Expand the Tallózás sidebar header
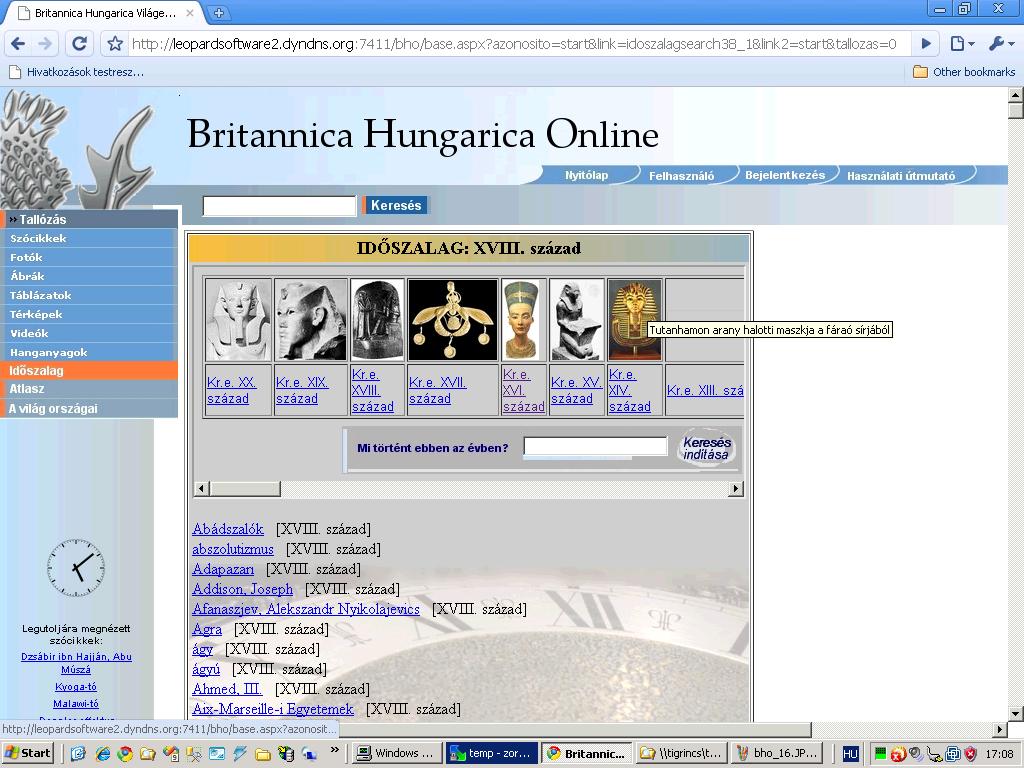Image resolution: width=1024 pixels, height=768 pixels. coord(89,219)
